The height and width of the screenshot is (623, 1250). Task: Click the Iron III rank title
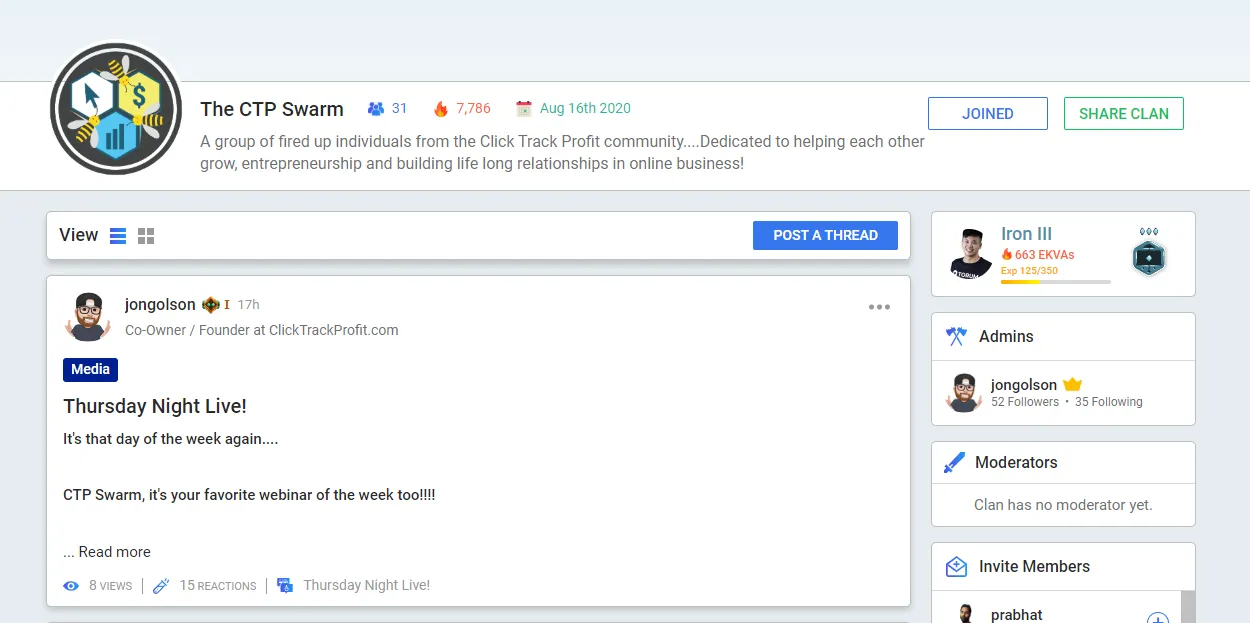click(1026, 234)
